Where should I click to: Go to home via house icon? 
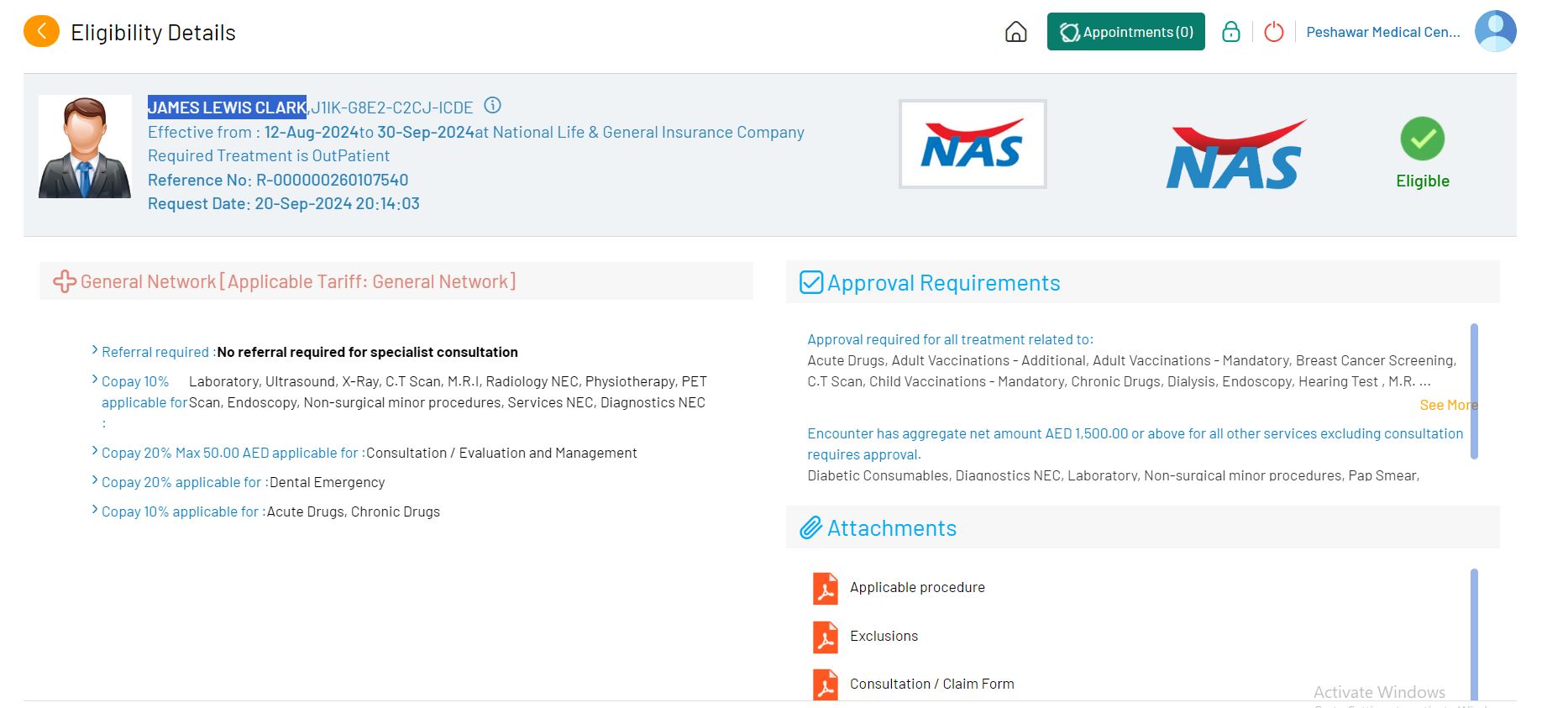tap(1015, 32)
